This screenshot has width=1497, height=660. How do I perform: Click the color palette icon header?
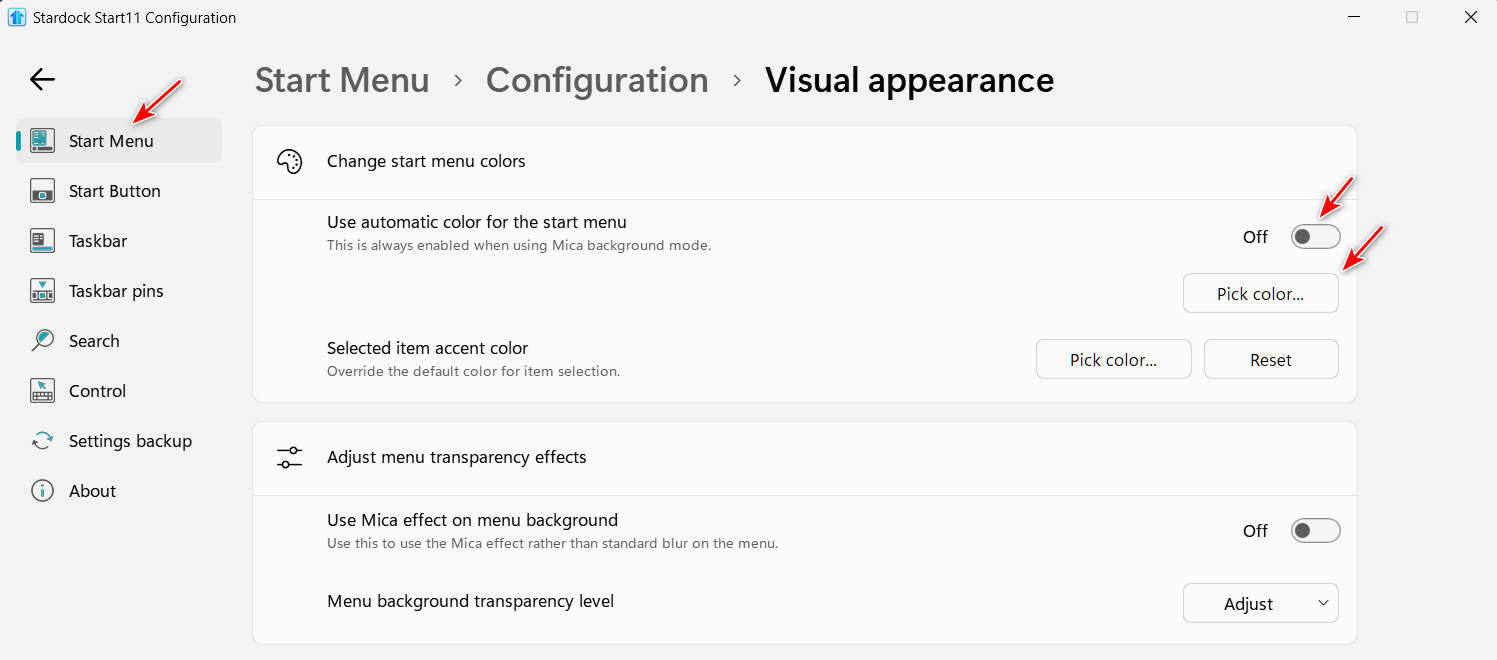pos(289,162)
